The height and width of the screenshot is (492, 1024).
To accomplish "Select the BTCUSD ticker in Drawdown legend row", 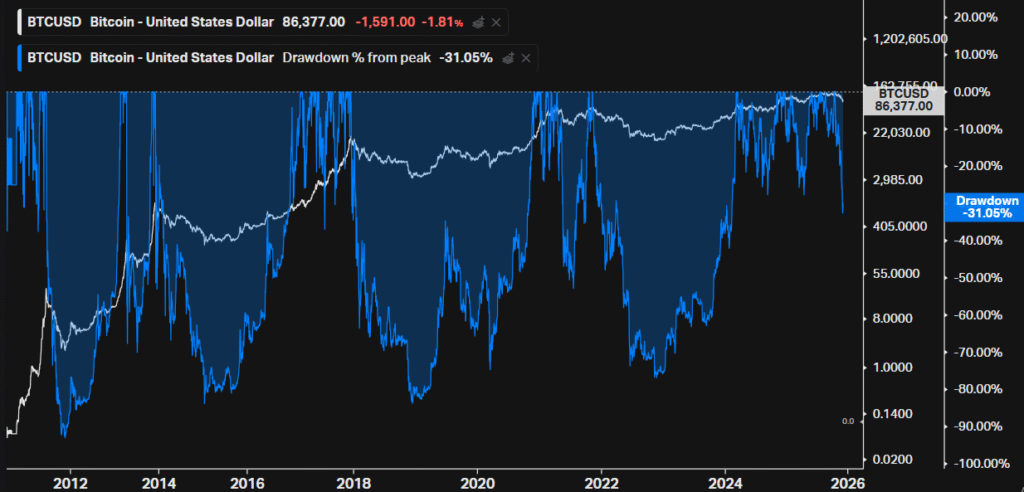I will point(55,58).
